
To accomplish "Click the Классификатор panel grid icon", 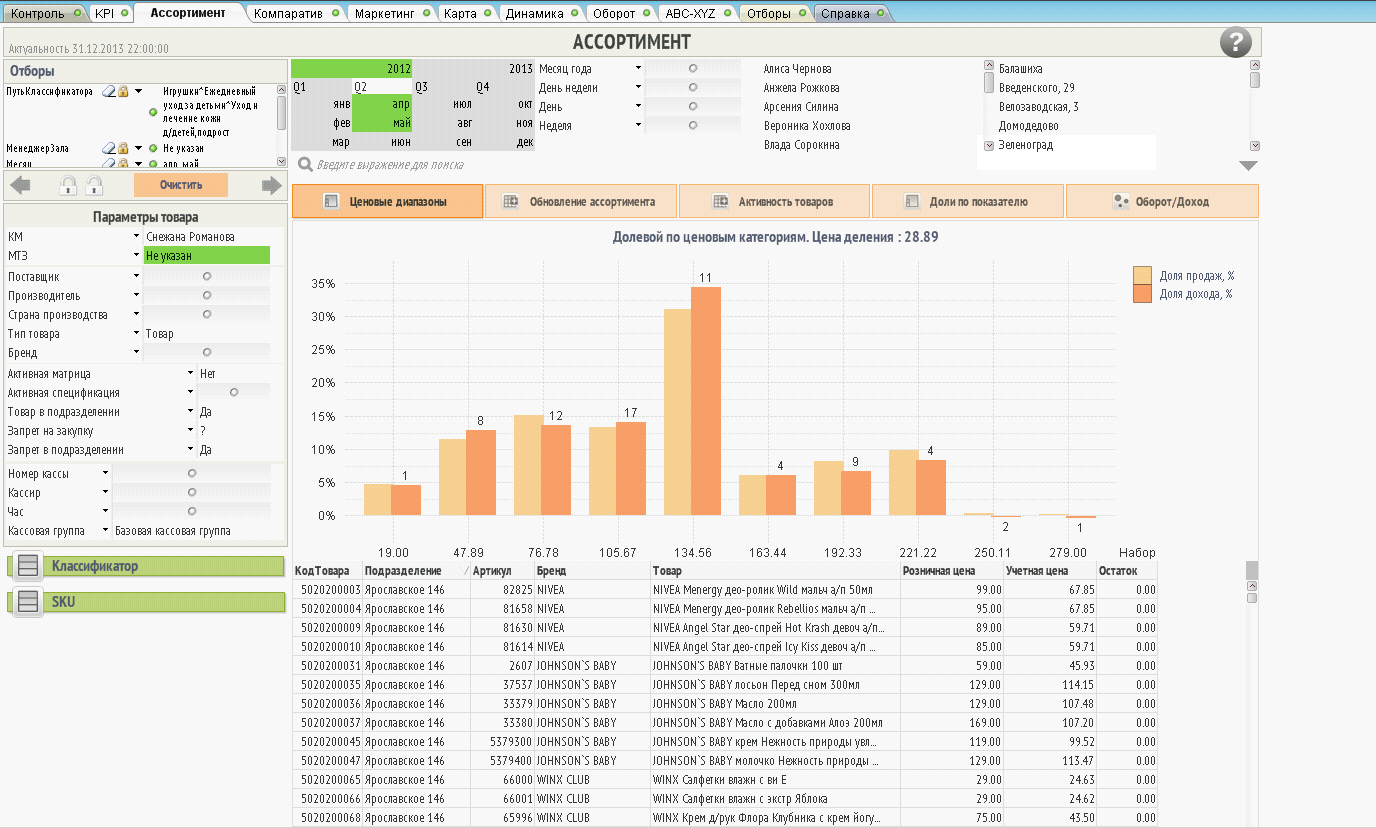I will click(x=29, y=566).
